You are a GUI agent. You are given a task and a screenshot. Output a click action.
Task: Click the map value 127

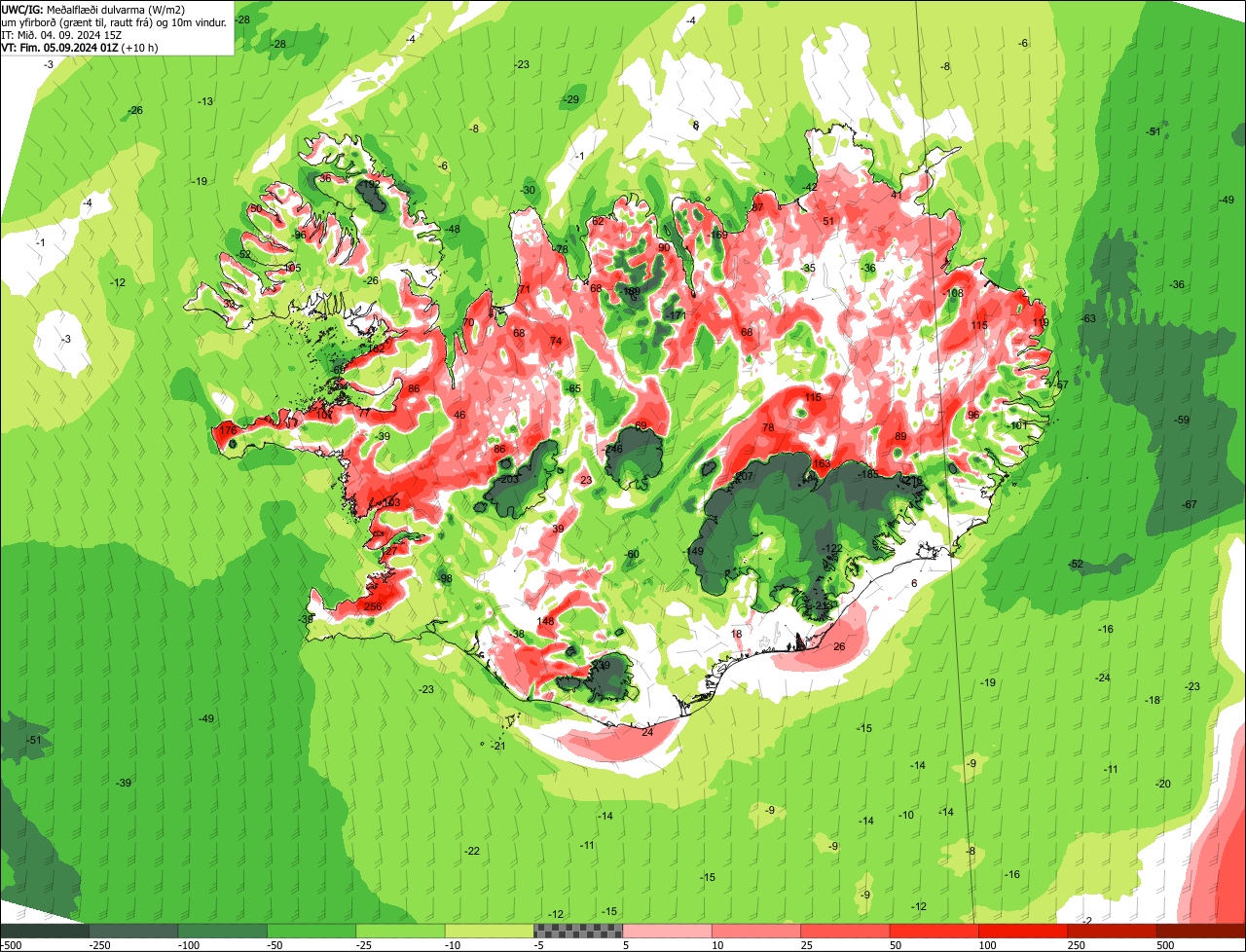(389, 552)
